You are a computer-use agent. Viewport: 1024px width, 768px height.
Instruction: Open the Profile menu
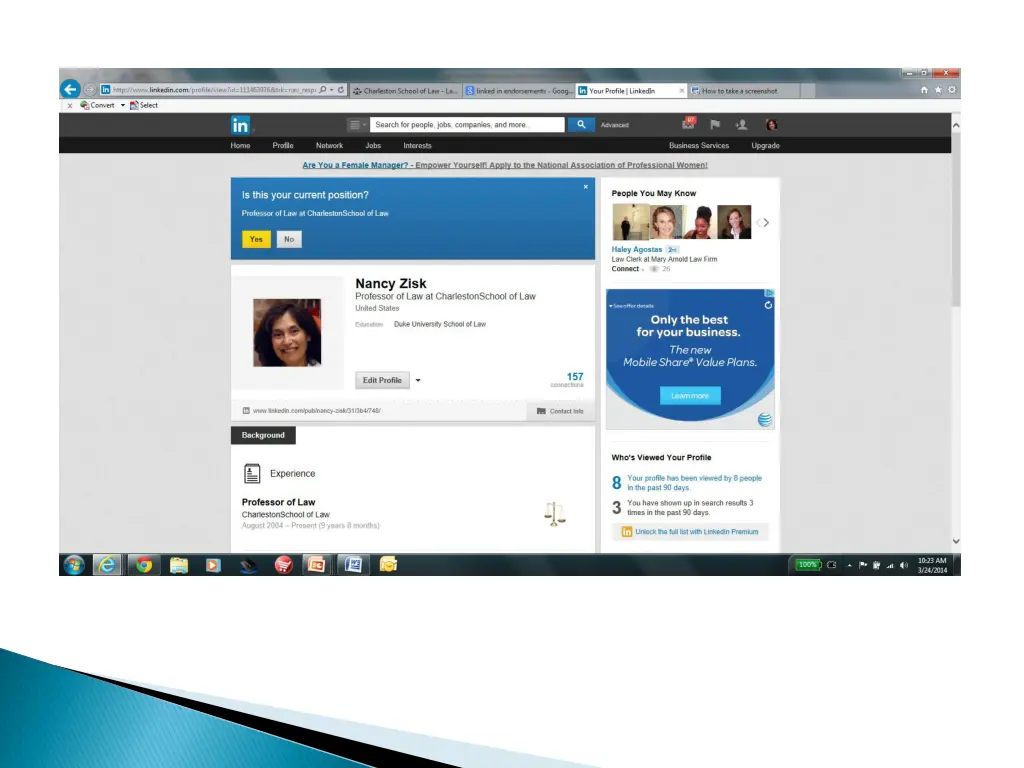pyautogui.click(x=283, y=146)
